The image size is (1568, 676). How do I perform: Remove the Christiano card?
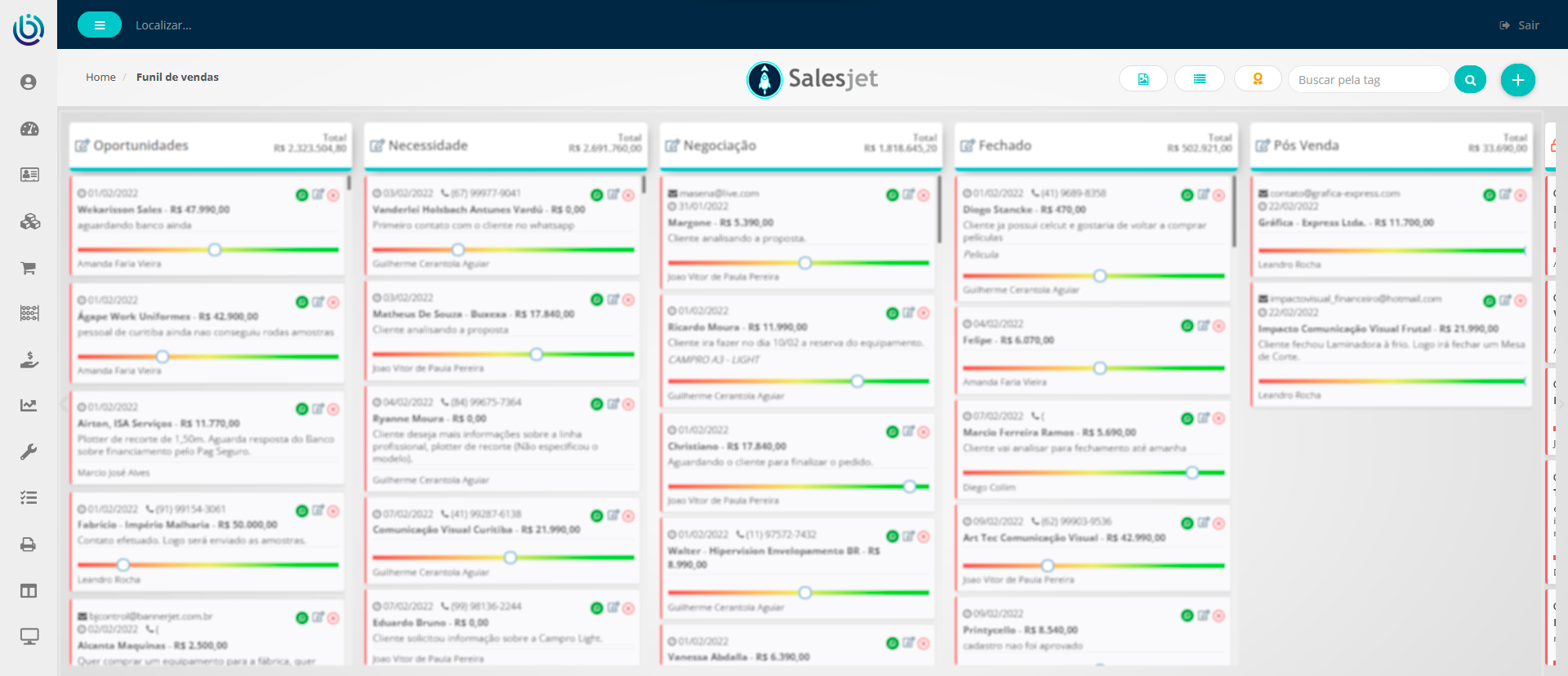point(924,432)
